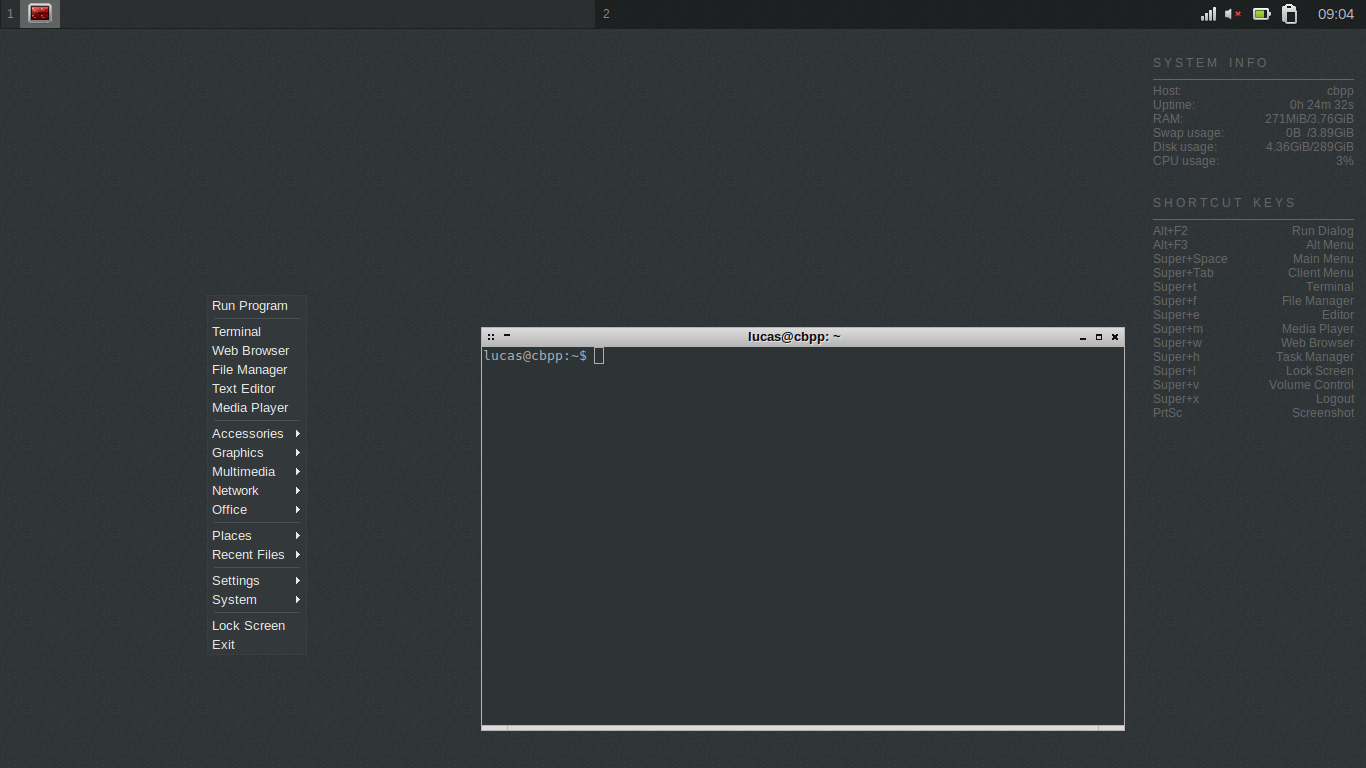Screen dimensions: 1366x768
Task: Switch to workspace 2
Action: 605,14
